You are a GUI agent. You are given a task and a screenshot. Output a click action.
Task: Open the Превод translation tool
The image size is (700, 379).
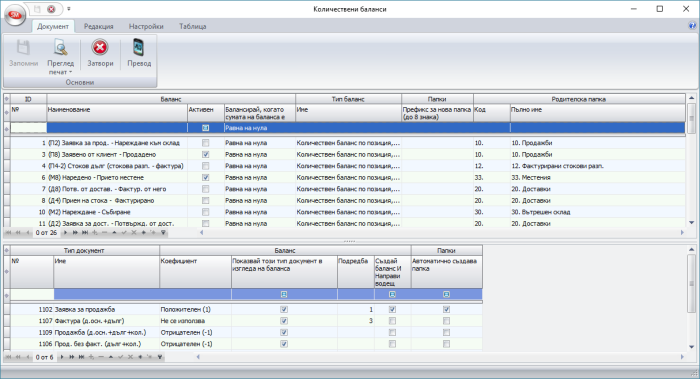(x=139, y=54)
